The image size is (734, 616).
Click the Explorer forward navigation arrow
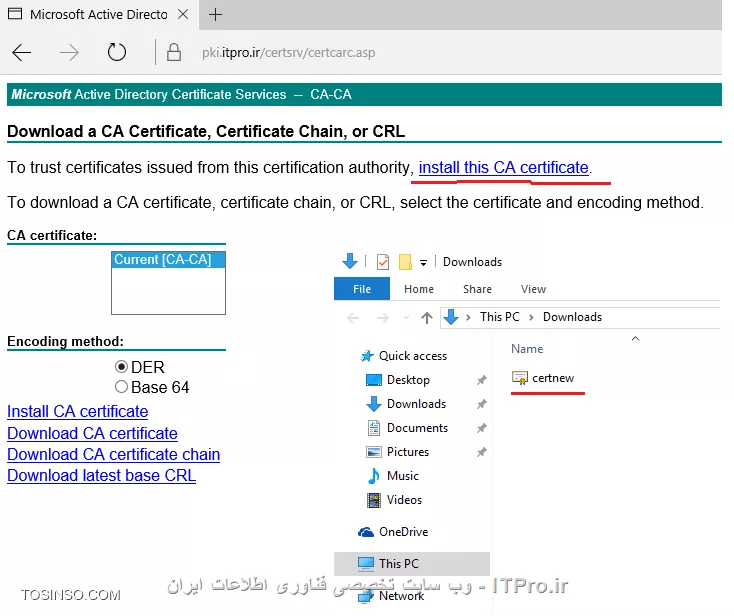coord(383,318)
